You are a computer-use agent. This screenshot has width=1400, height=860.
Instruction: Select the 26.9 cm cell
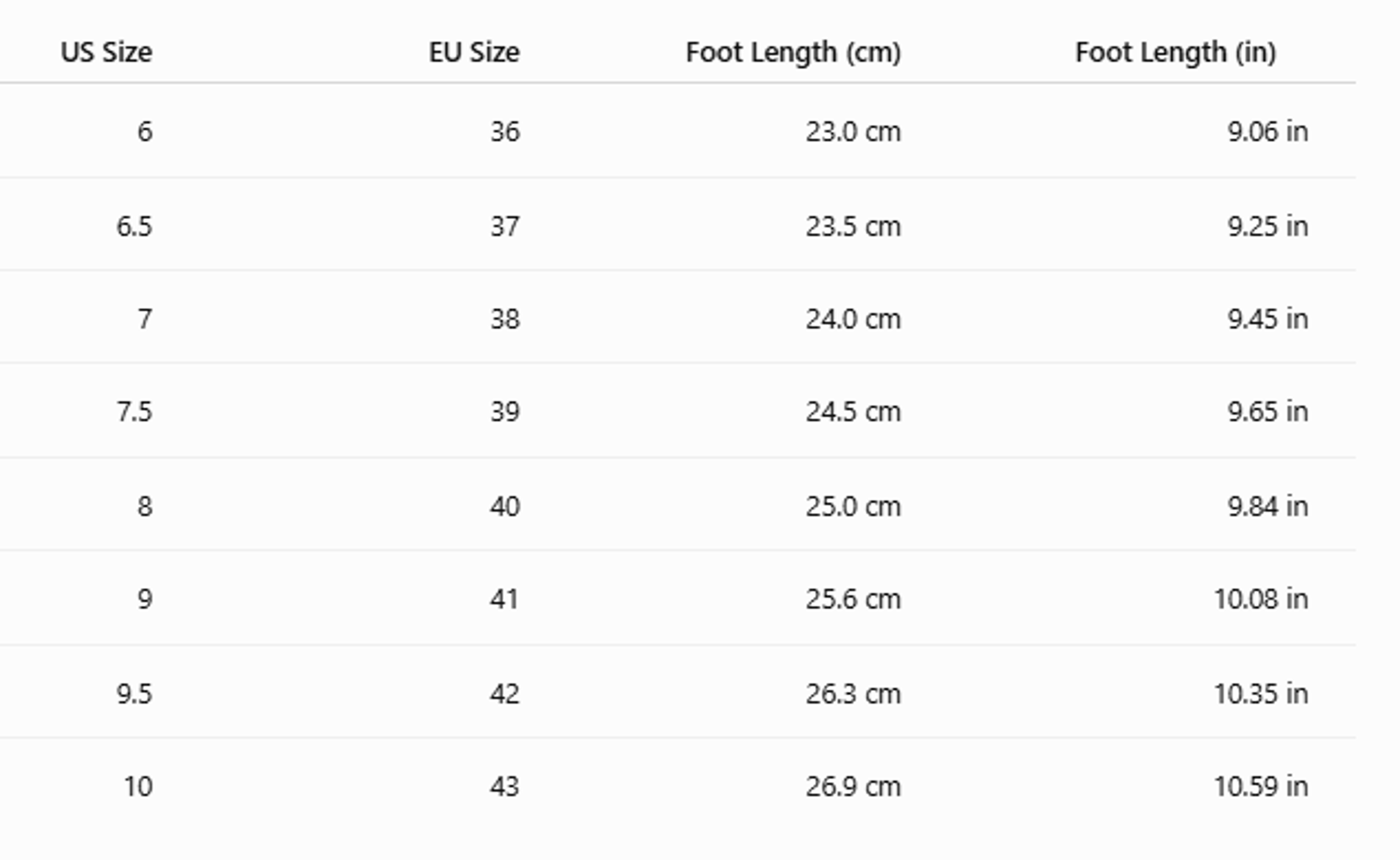pyautogui.click(x=853, y=787)
